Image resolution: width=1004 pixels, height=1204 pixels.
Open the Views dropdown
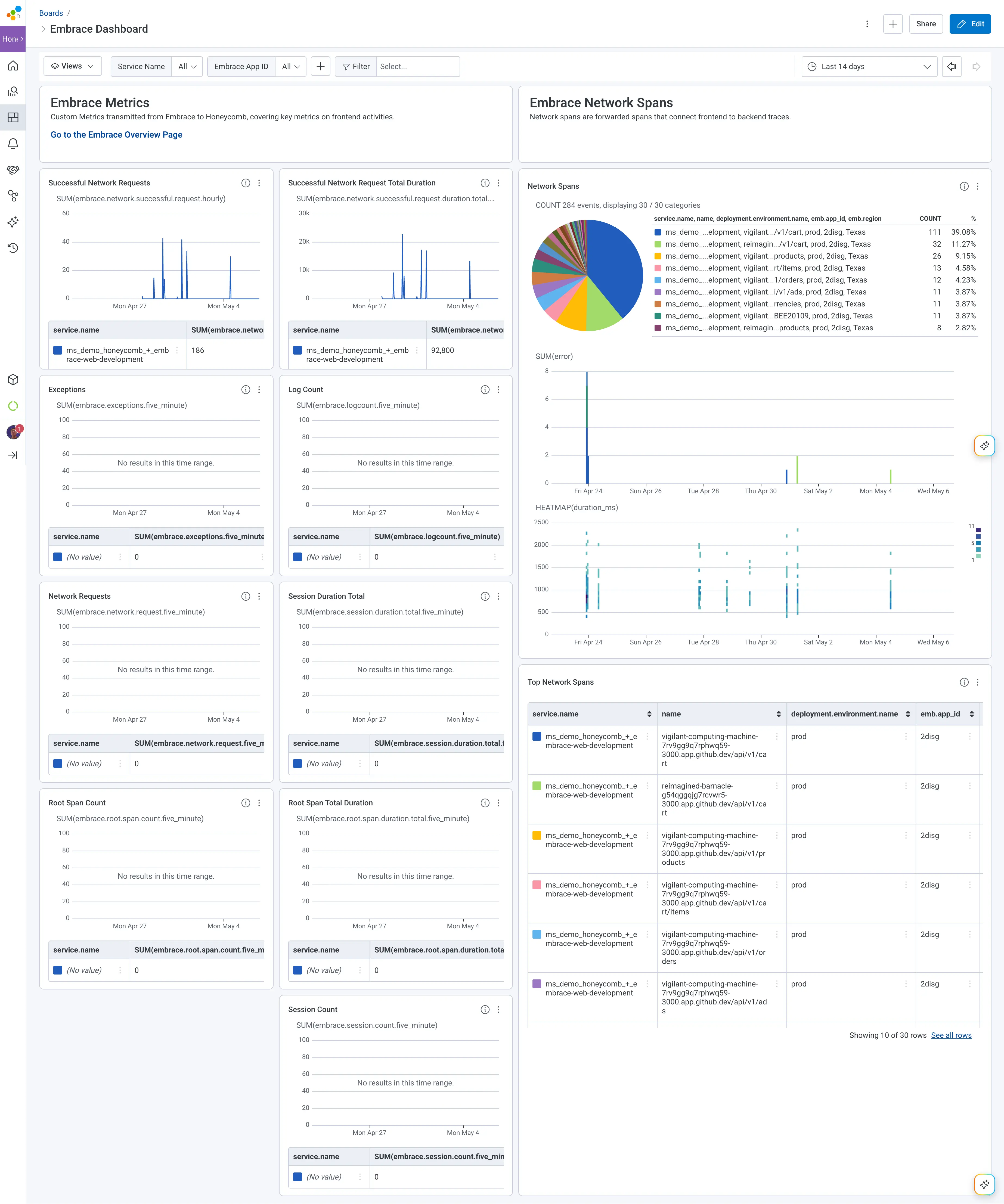pyautogui.click(x=72, y=67)
